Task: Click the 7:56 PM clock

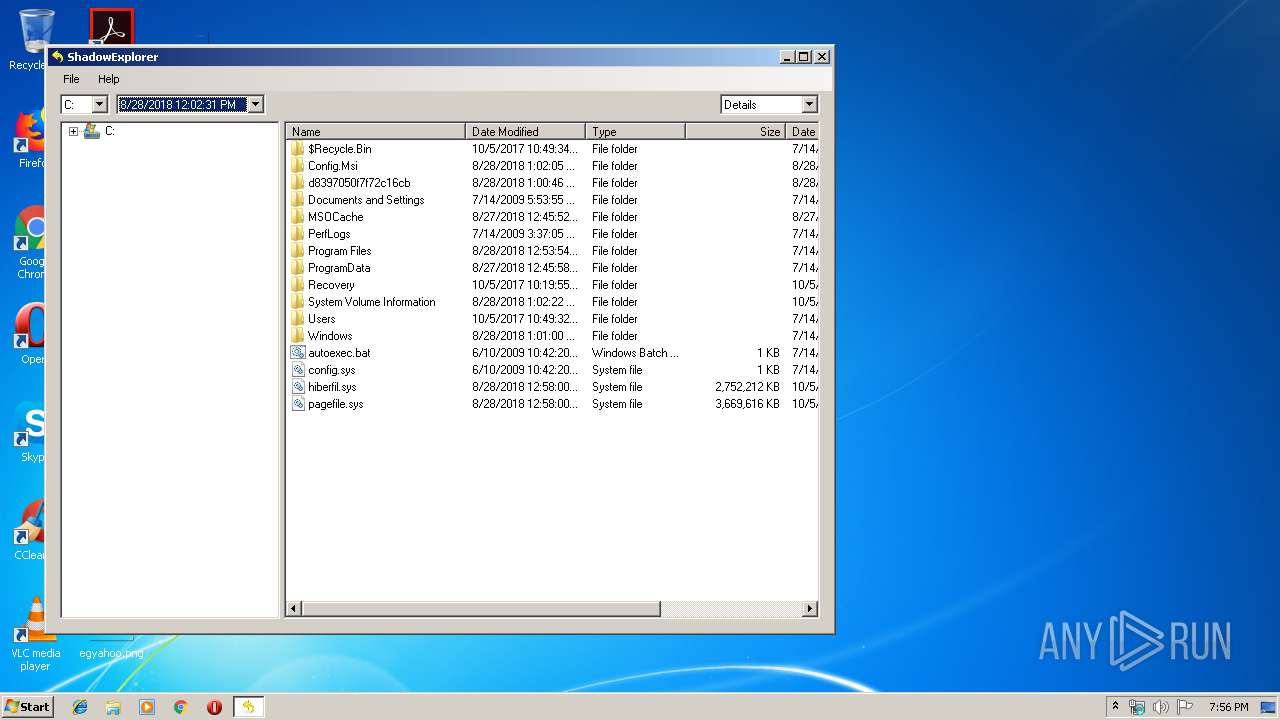Action: (x=1228, y=707)
